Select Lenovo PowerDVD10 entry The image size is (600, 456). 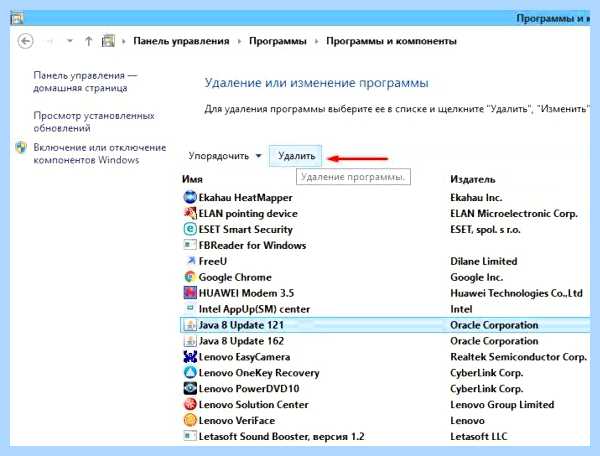(249, 389)
